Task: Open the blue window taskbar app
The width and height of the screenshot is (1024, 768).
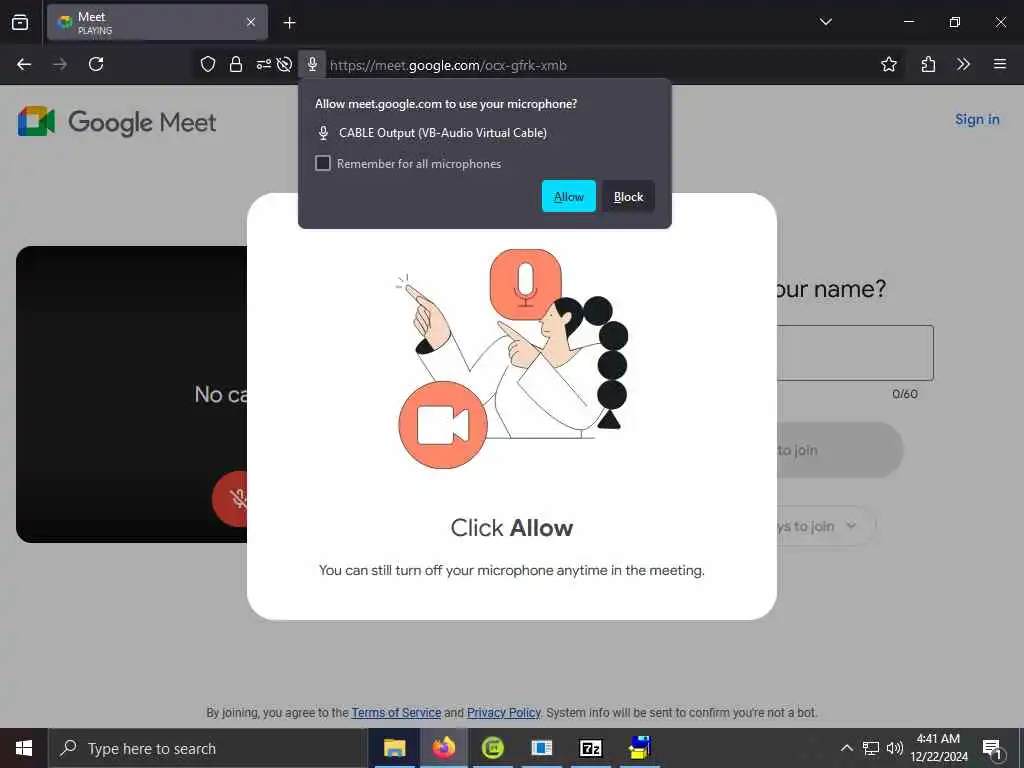Action: [541, 748]
